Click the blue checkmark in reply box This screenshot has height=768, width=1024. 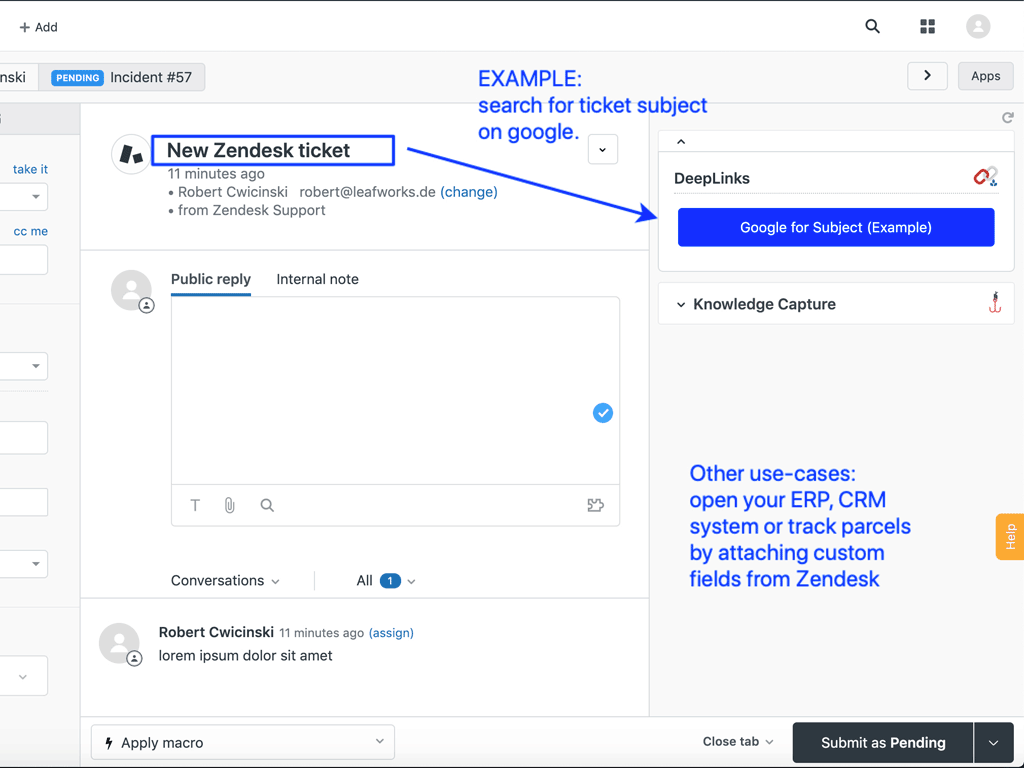[602, 413]
